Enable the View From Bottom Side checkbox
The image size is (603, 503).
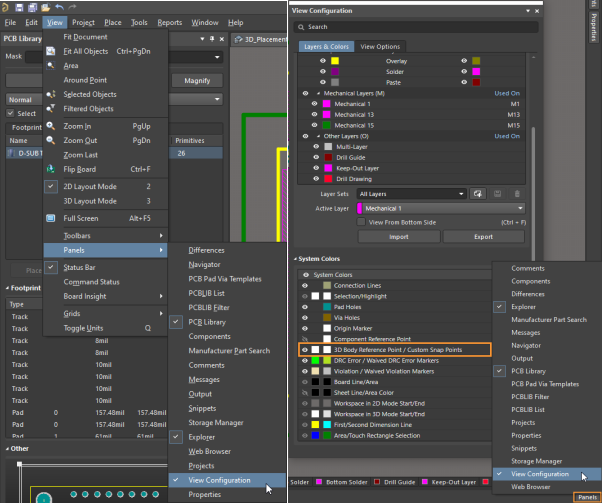click(x=363, y=221)
